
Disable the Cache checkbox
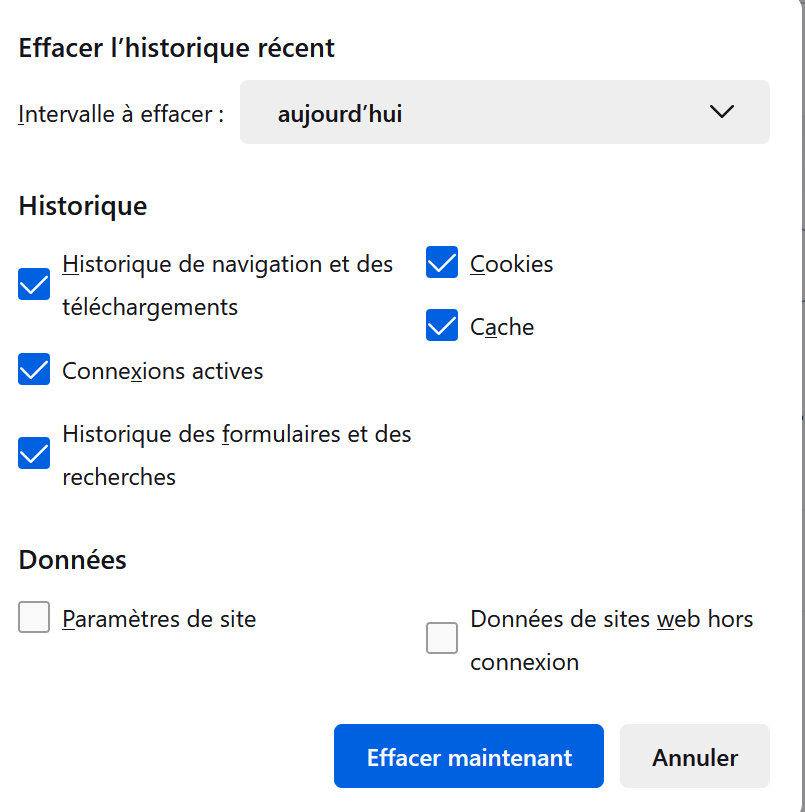point(442,326)
